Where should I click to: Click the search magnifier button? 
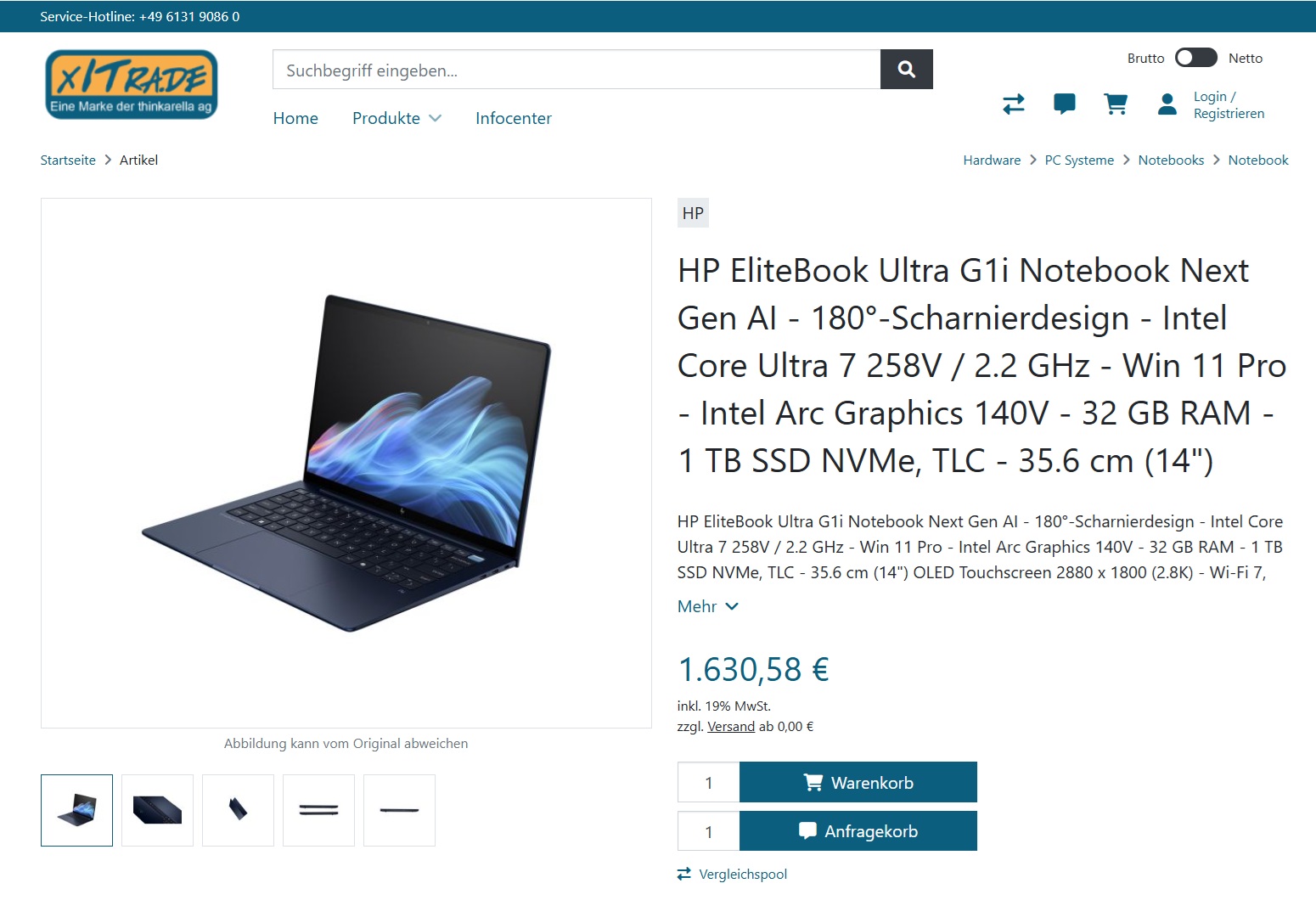906,70
